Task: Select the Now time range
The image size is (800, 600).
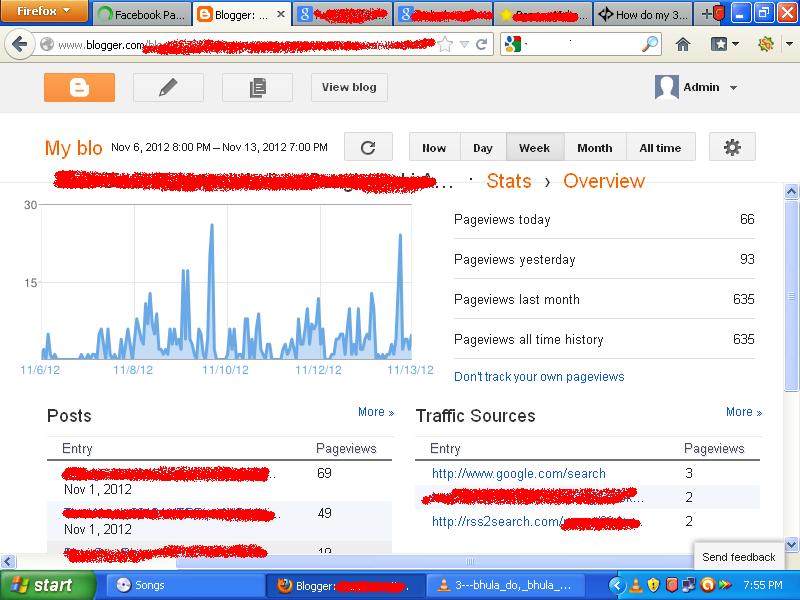Action: point(434,148)
